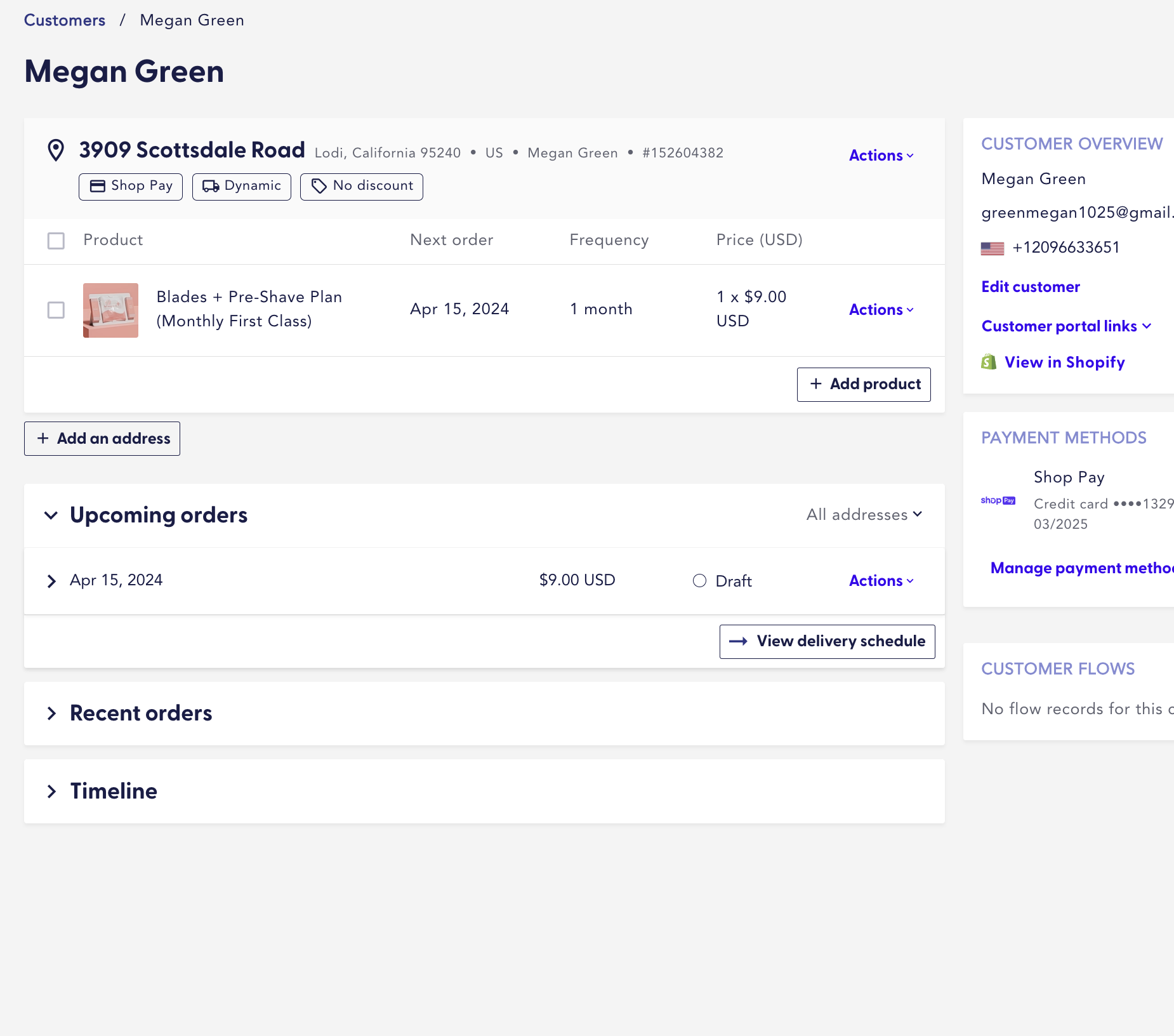Select the Draft status radio circle
Viewport: 1174px width, 1036px height.
(699, 581)
